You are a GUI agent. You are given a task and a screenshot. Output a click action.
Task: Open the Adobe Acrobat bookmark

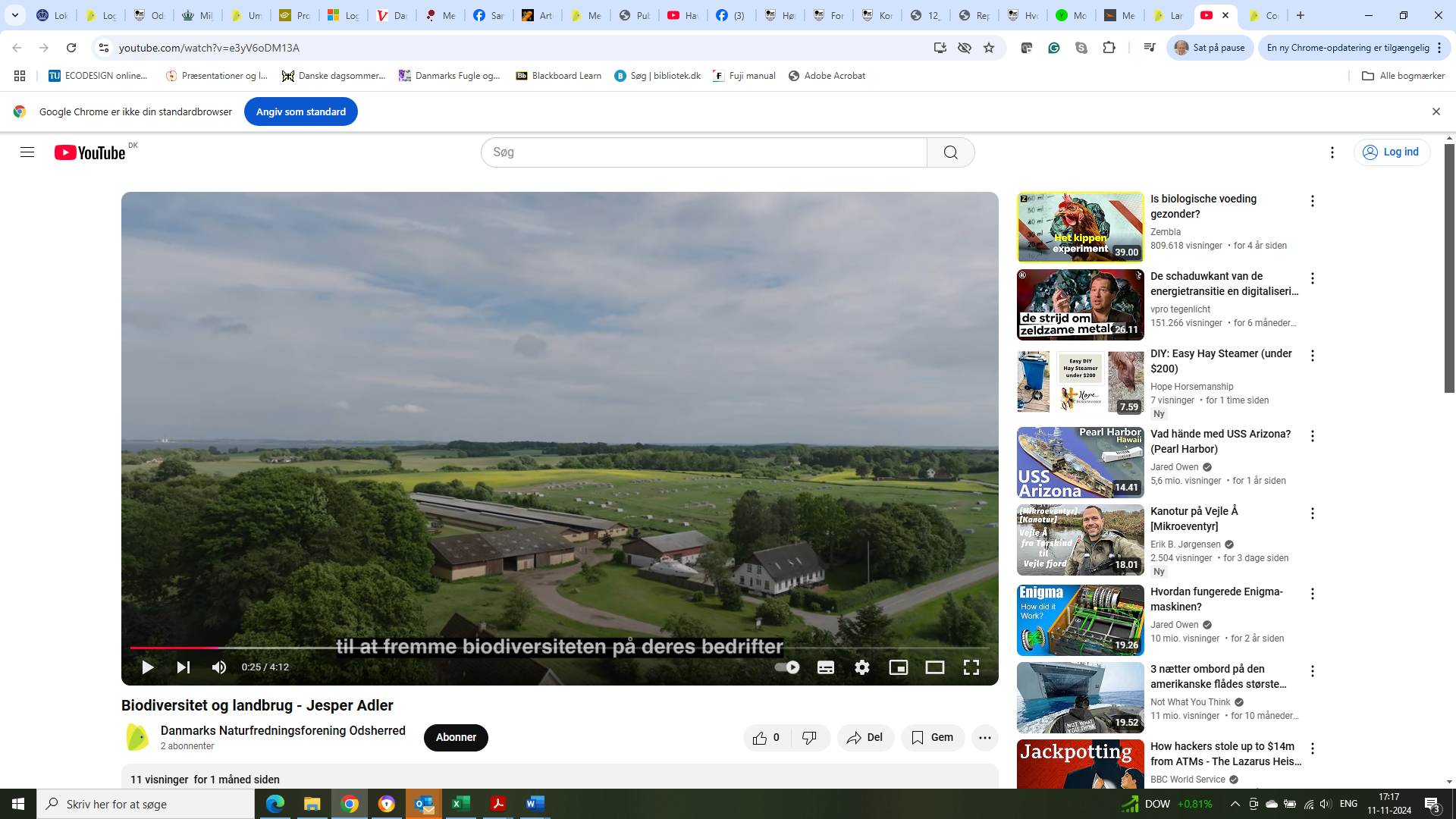(827, 76)
